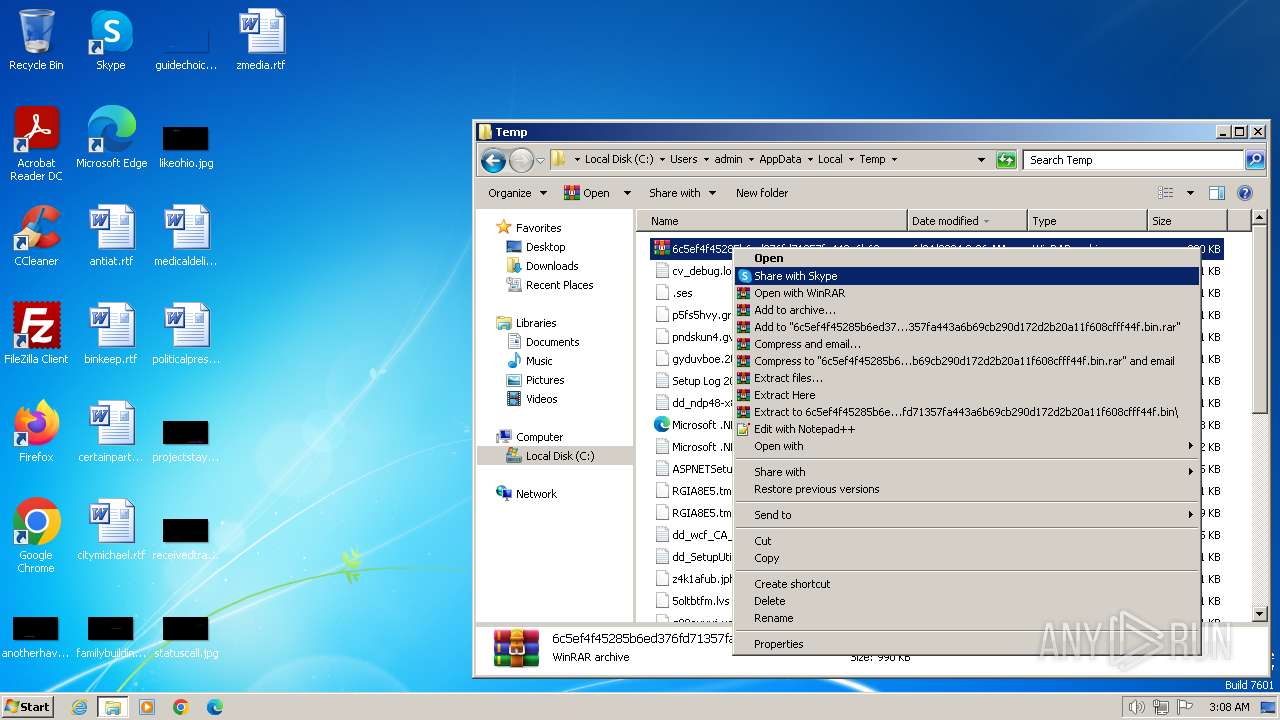This screenshot has height=720, width=1280.
Task: Refresh the Temp folder view
Action: tap(1006, 160)
